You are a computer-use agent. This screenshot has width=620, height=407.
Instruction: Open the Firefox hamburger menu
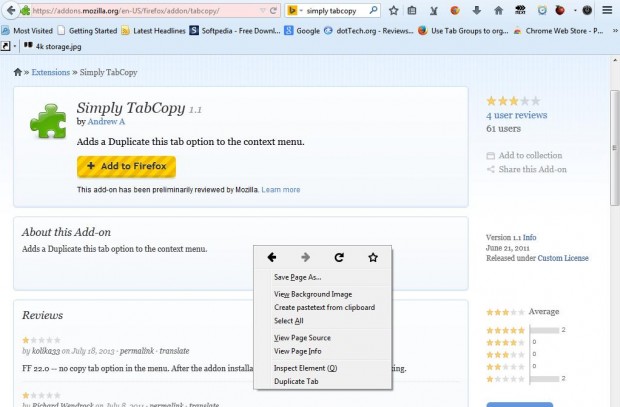[x=607, y=10]
